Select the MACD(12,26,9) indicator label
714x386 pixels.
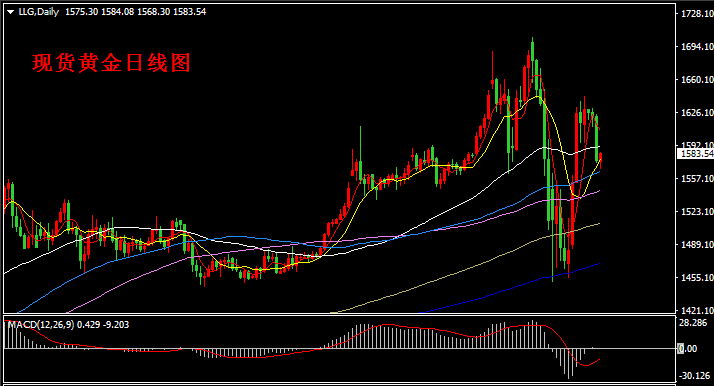(41, 325)
